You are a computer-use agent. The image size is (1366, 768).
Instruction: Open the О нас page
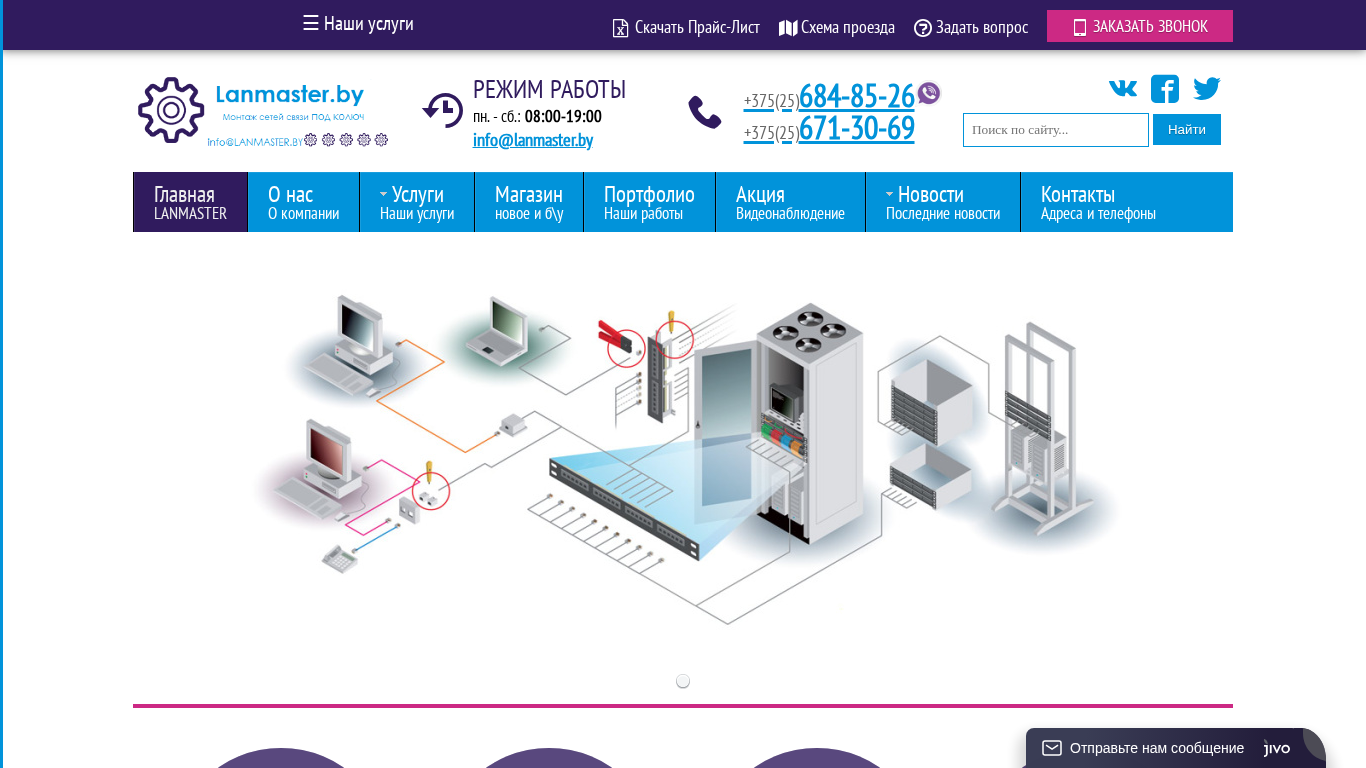(x=303, y=202)
